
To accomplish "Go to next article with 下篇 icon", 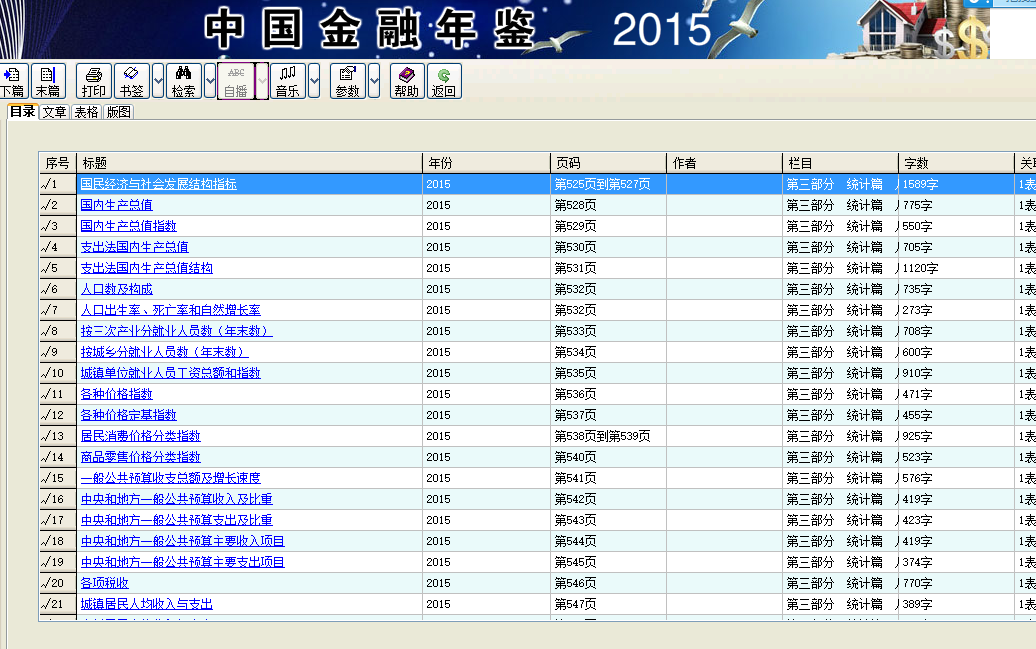I will (13, 81).
